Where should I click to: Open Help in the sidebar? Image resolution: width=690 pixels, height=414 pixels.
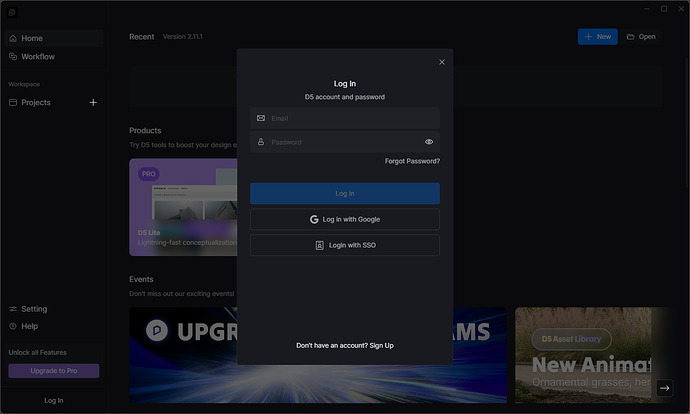[x=30, y=326]
